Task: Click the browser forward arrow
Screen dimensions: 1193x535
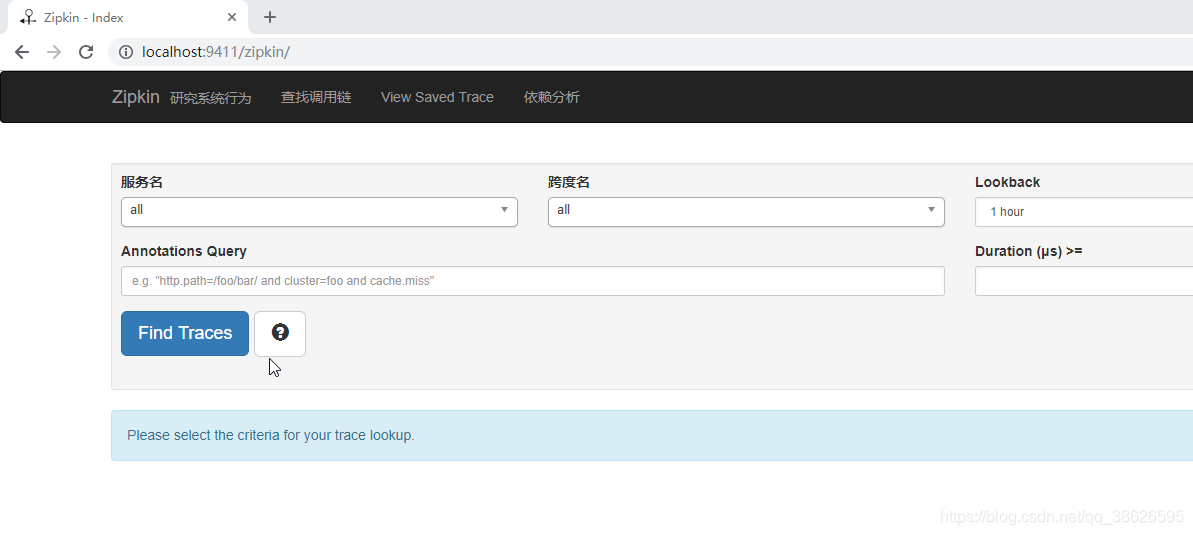Action: point(54,52)
